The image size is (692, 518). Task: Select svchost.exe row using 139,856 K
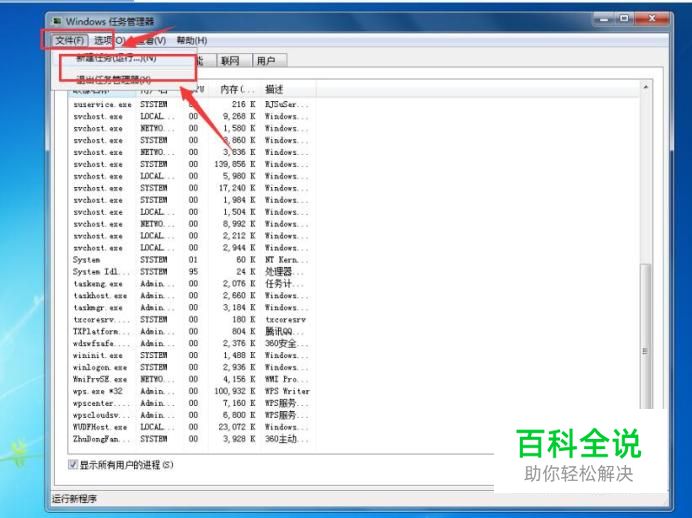coord(191,164)
